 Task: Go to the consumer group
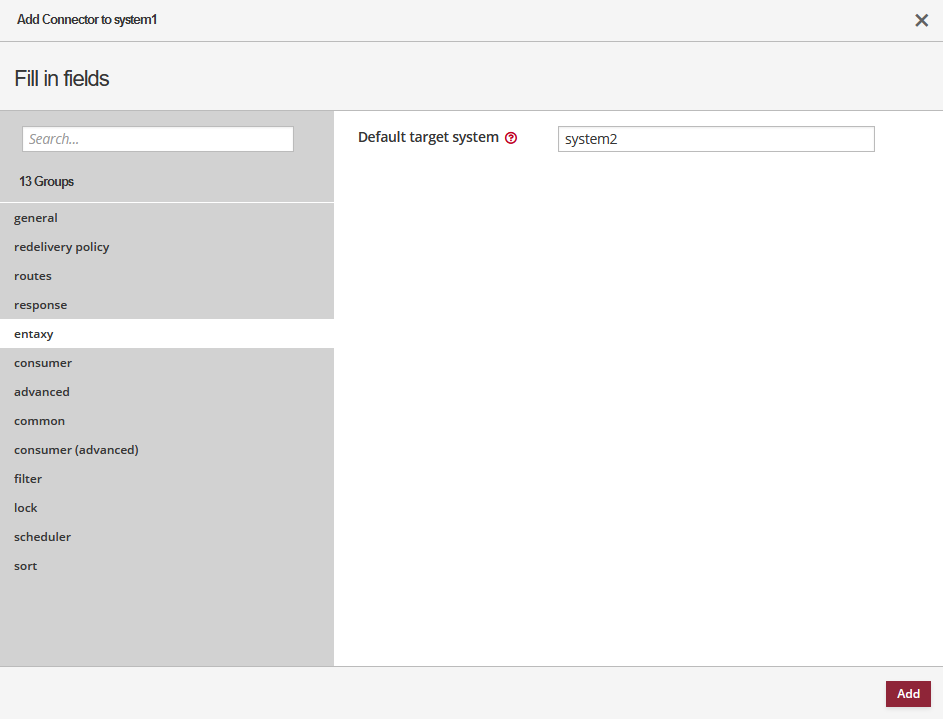(x=43, y=363)
